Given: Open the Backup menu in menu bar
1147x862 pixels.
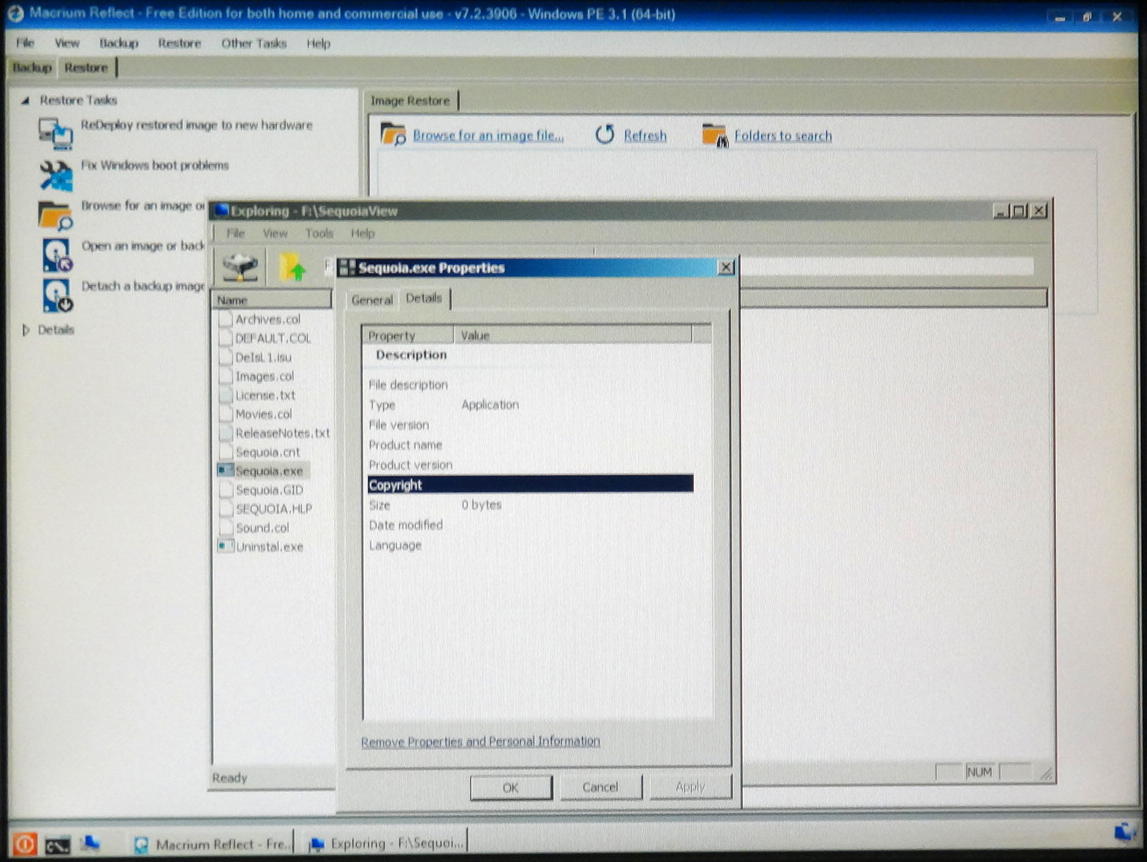Looking at the screenshot, I should point(119,43).
